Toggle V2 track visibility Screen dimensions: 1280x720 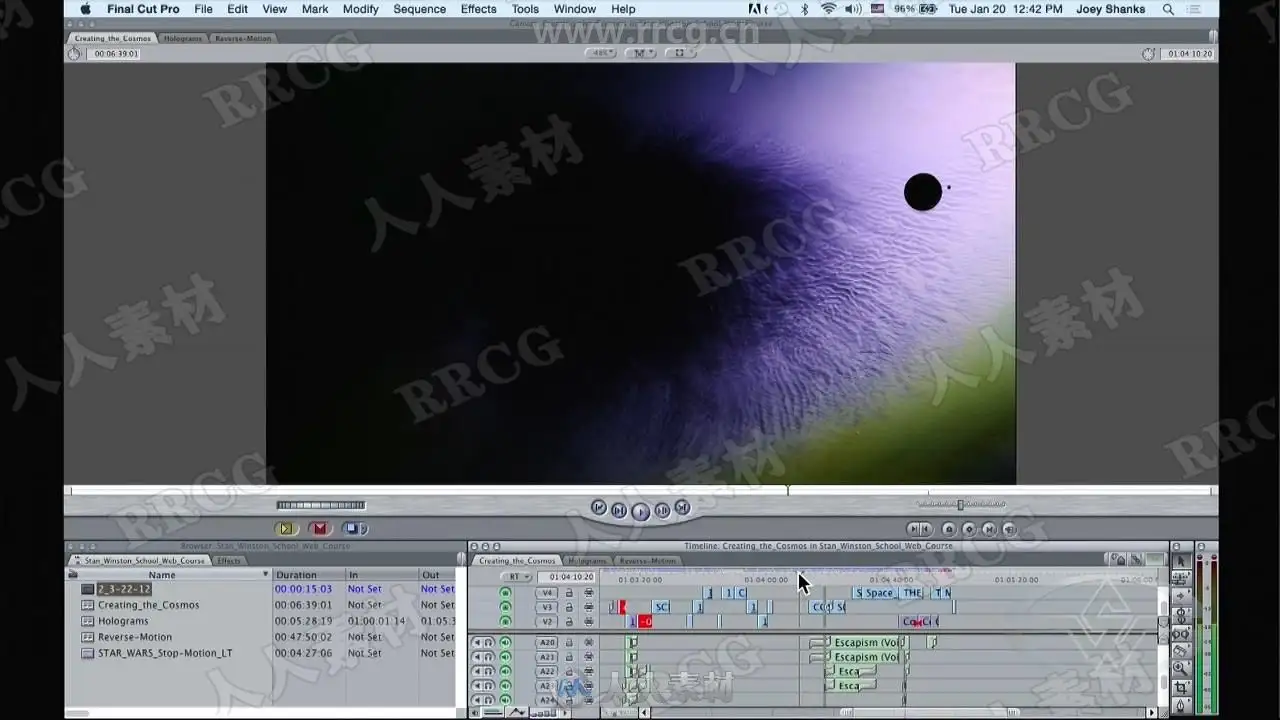coord(505,621)
